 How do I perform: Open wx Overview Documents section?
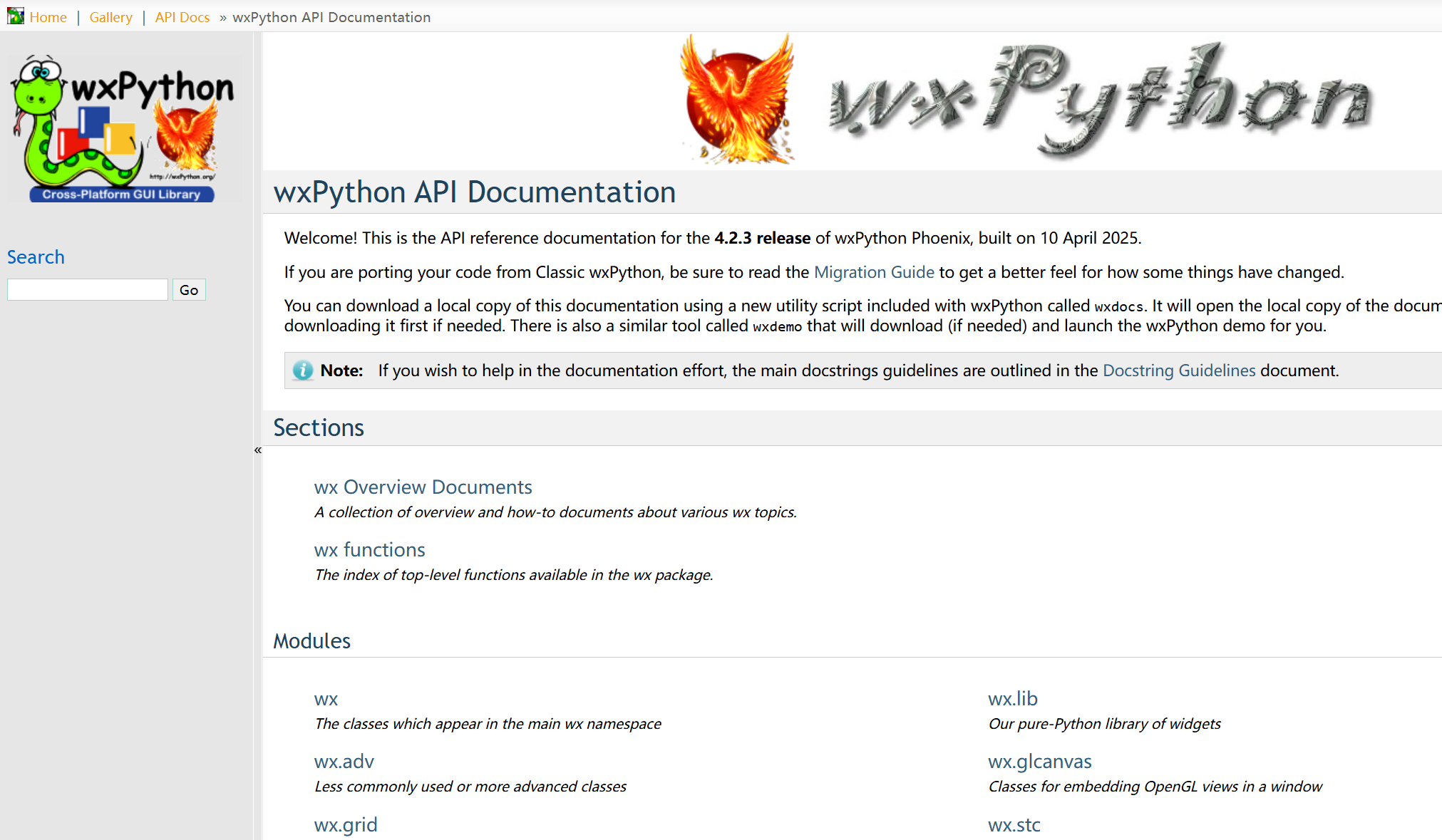pyautogui.click(x=423, y=487)
